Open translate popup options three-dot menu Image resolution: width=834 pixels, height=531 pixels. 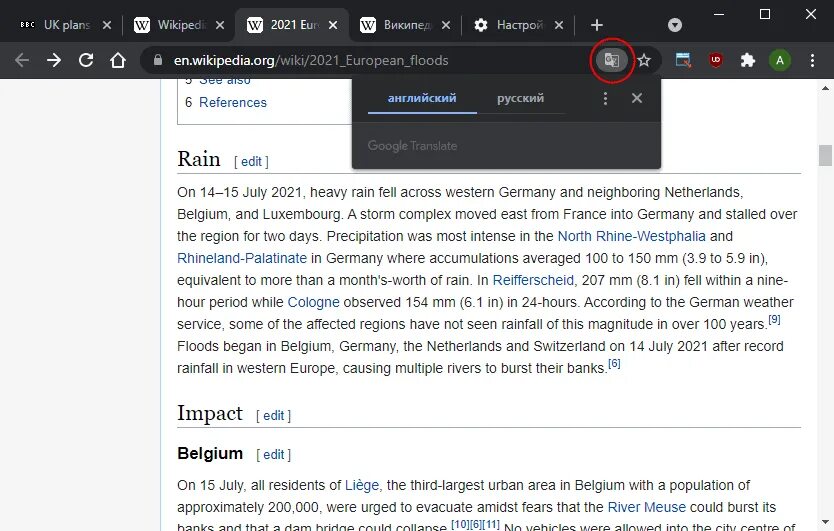coord(605,98)
